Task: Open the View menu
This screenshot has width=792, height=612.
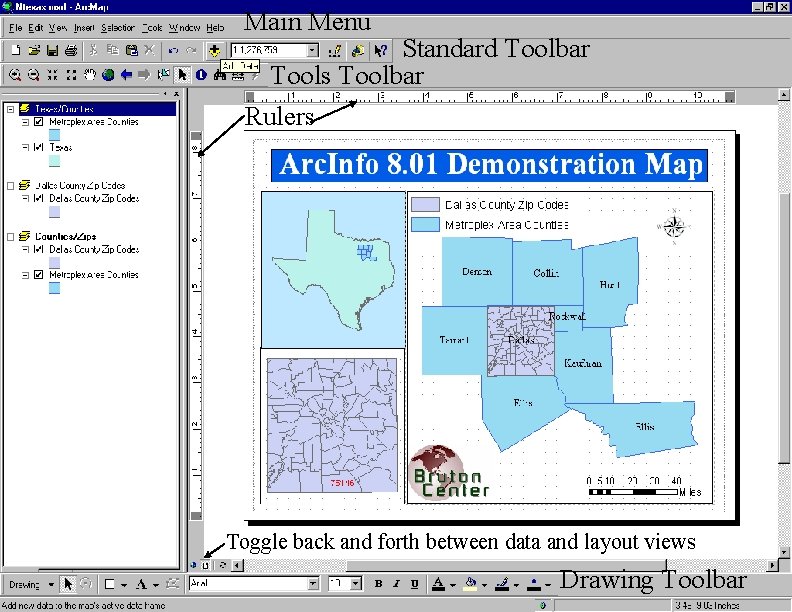Action: click(58, 28)
